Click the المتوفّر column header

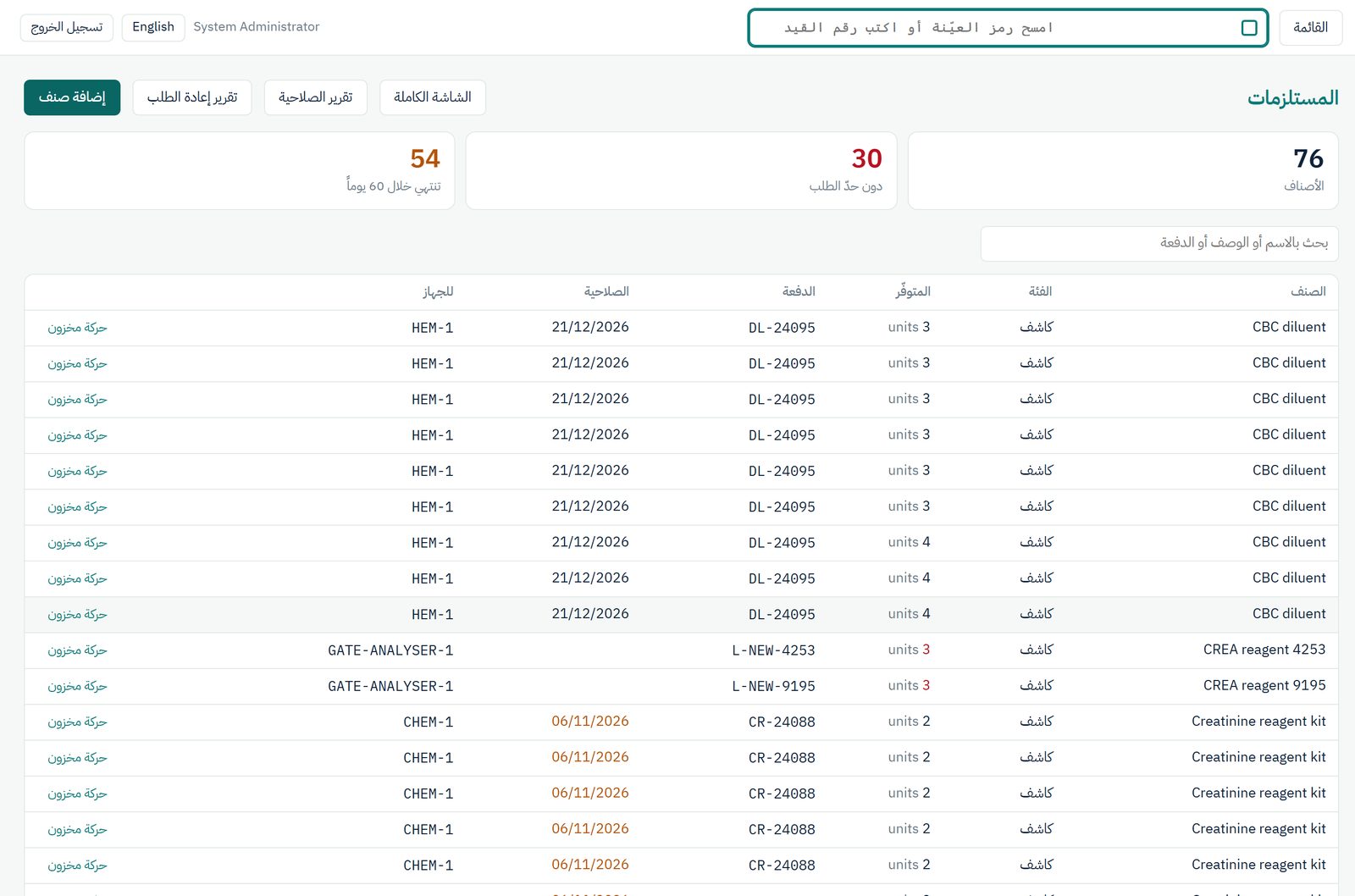tap(913, 291)
